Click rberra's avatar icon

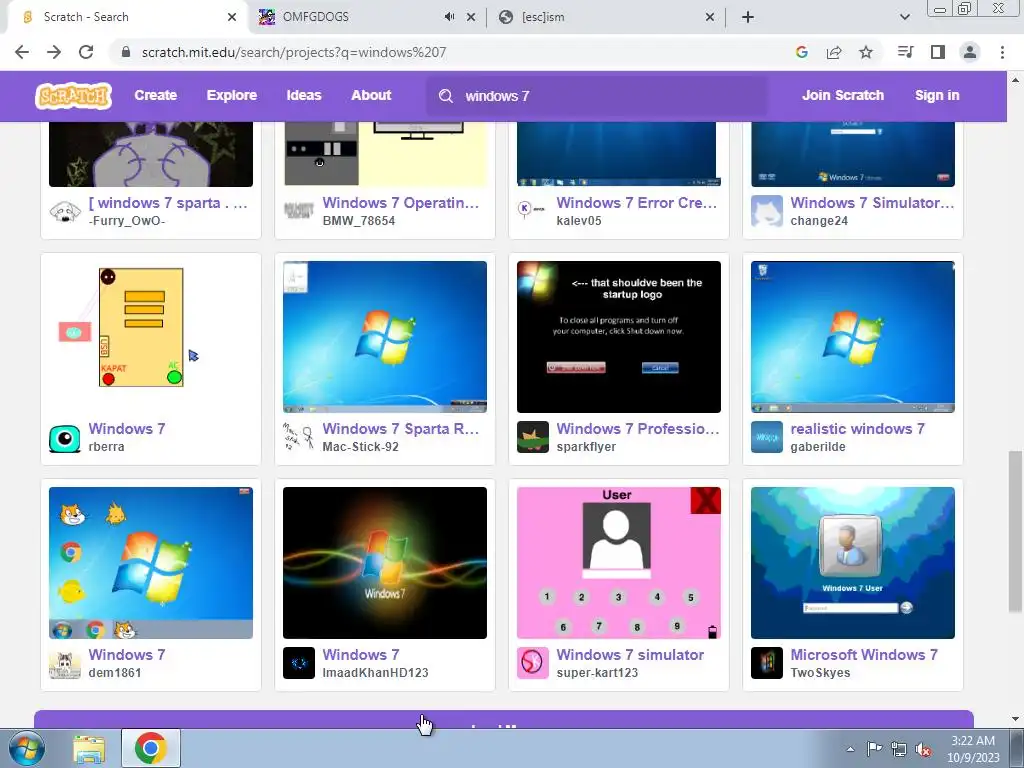(x=65, y=438)
